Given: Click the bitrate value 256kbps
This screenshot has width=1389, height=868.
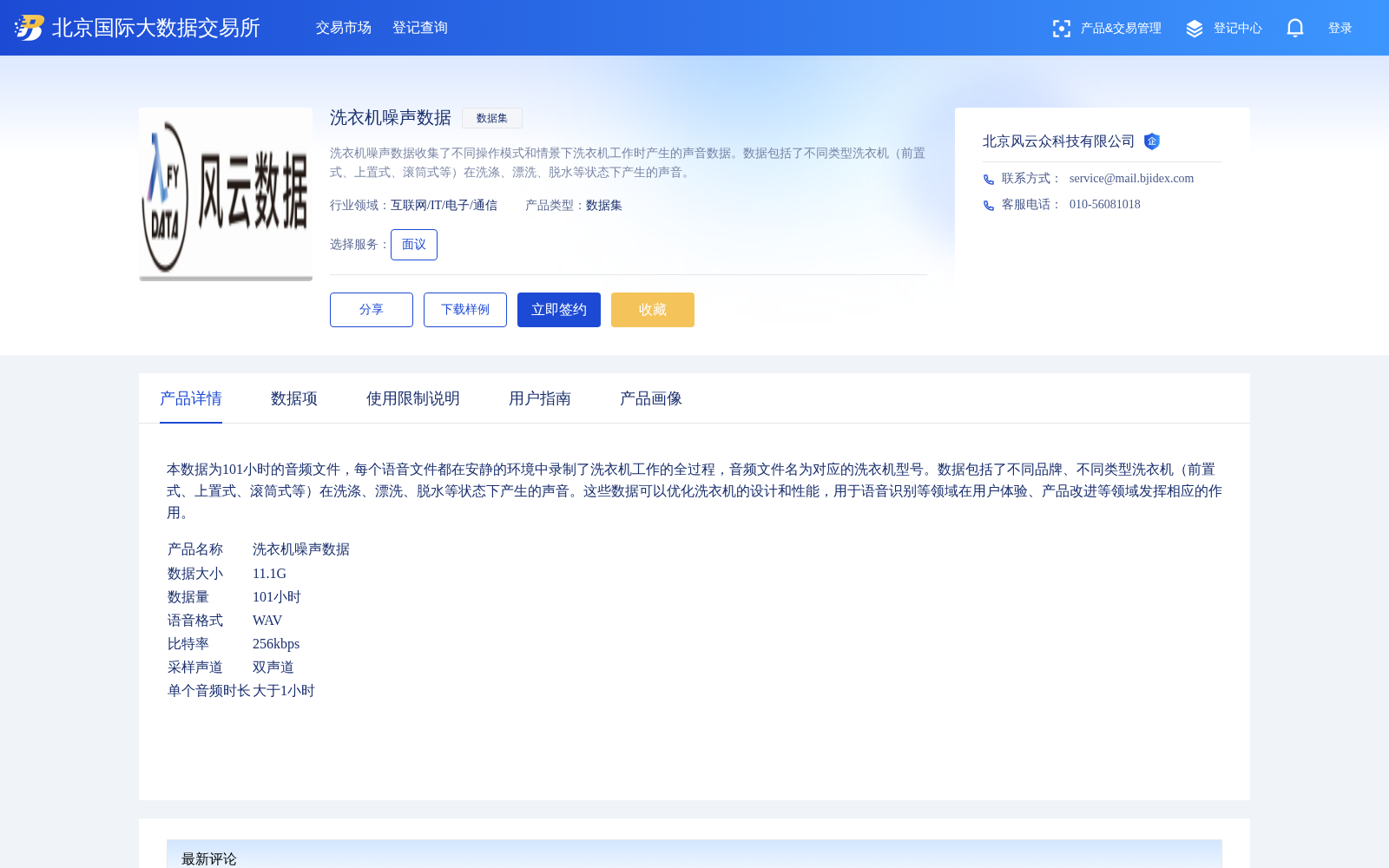Looking at the screenshot, I should point(276,644).
